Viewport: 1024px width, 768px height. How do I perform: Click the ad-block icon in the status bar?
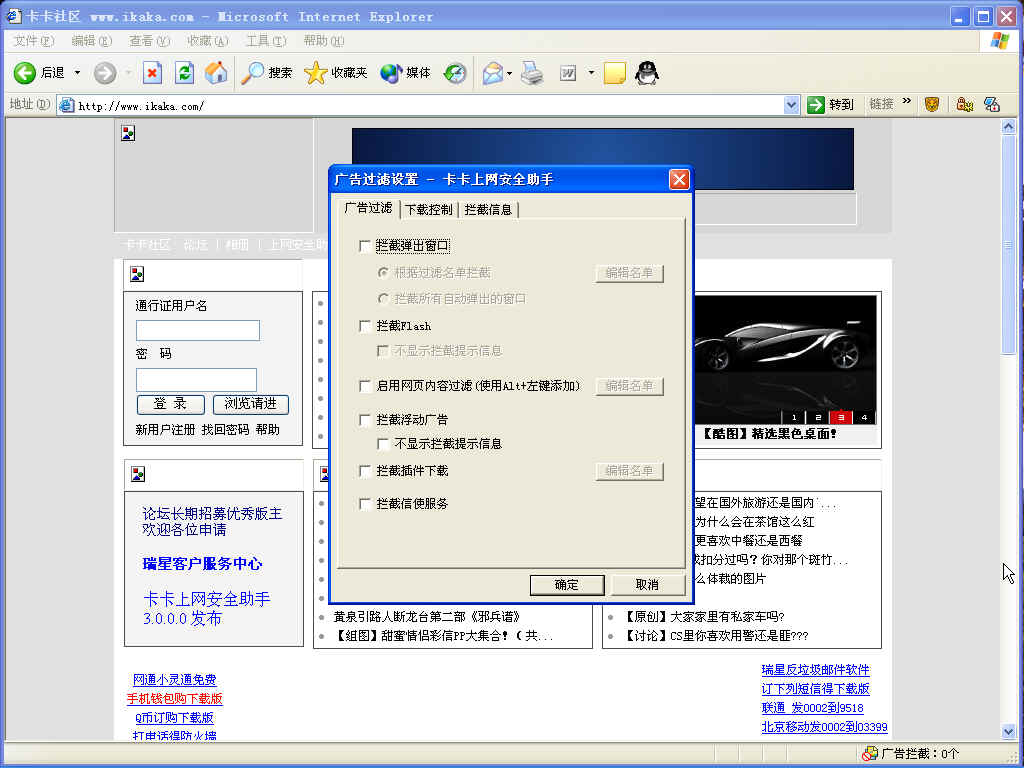click(869, 754)
